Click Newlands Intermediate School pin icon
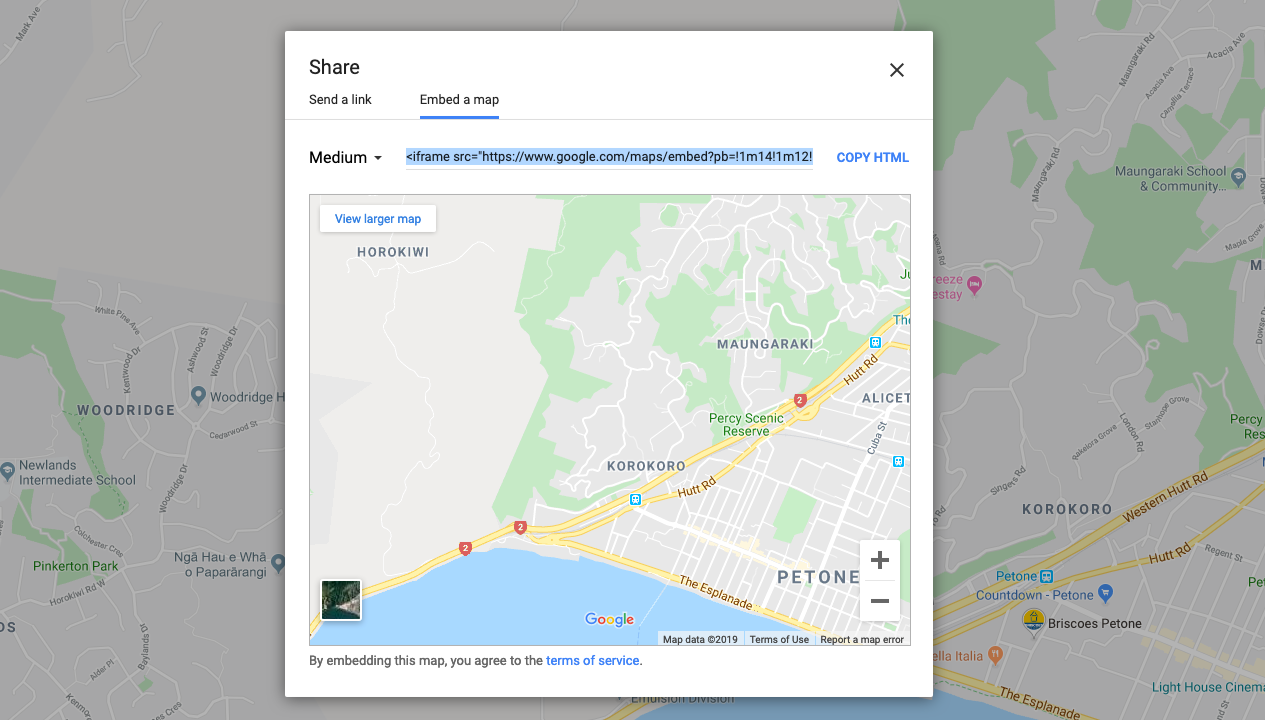This screenshot has height=720, width=1265. [x=8, y=469]
